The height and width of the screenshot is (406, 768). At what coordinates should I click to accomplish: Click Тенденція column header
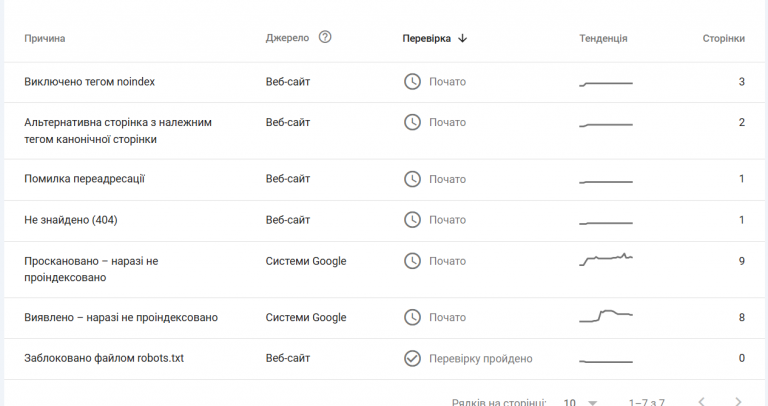pyautogui.click(x=603, y=38)
